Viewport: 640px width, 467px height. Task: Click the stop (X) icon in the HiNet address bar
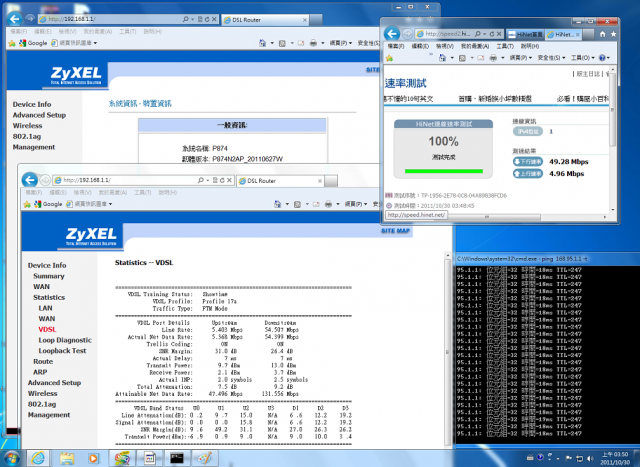point(499,34)
